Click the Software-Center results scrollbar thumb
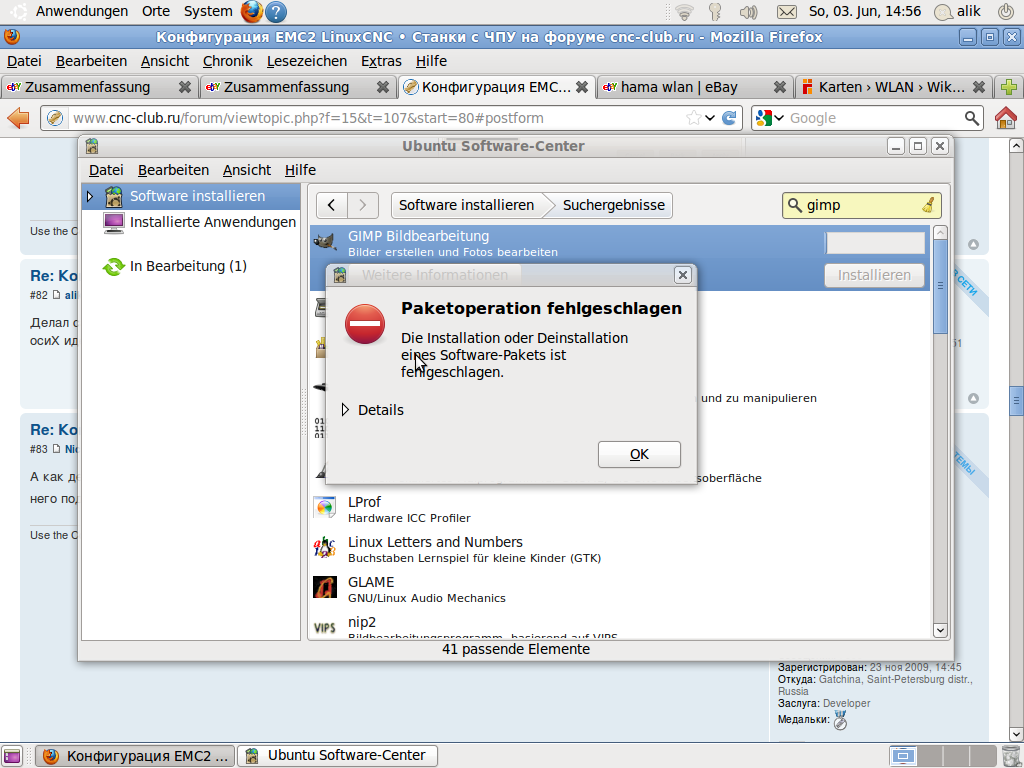The width and height of the screenshot is (1024, 768). point(940,286)
